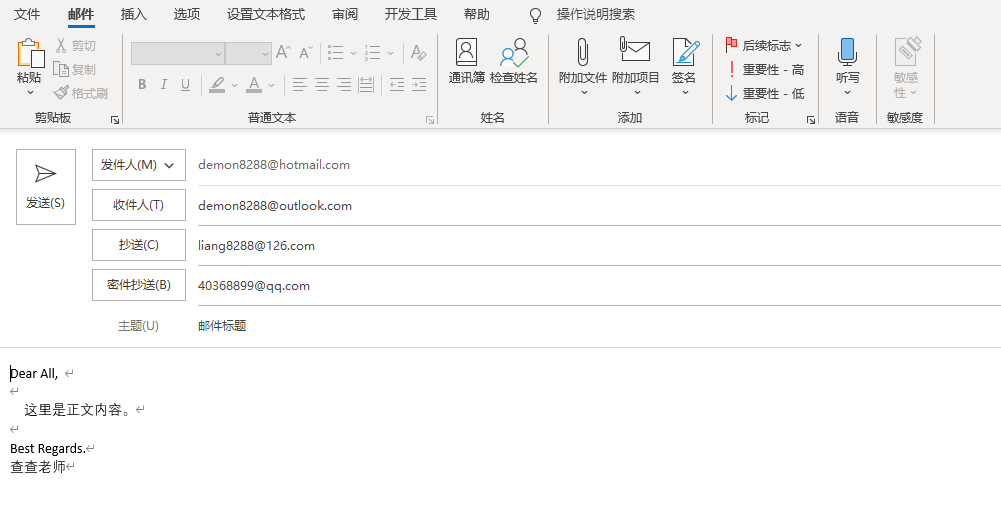Image resolution: width=1001 pixels, height=510 pixels.
Task: Open the Developer (开发工具) tab
Action: tap(410, 14)
